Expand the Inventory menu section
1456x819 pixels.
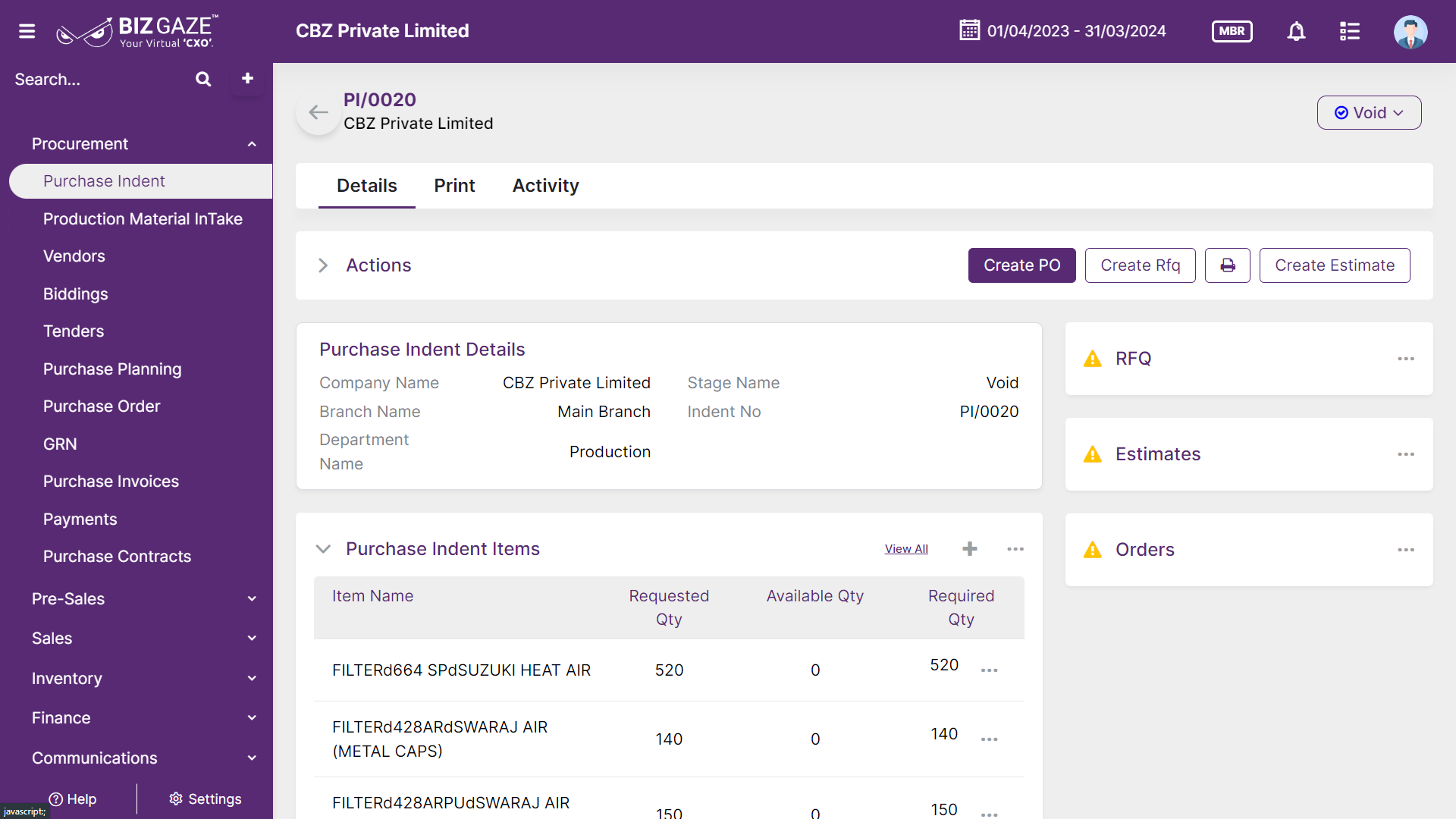tap(252, 679)
